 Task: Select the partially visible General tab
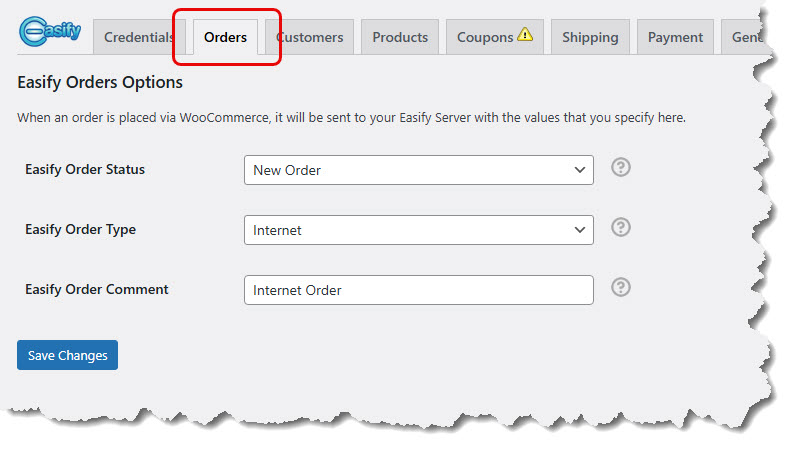(744, 37)
